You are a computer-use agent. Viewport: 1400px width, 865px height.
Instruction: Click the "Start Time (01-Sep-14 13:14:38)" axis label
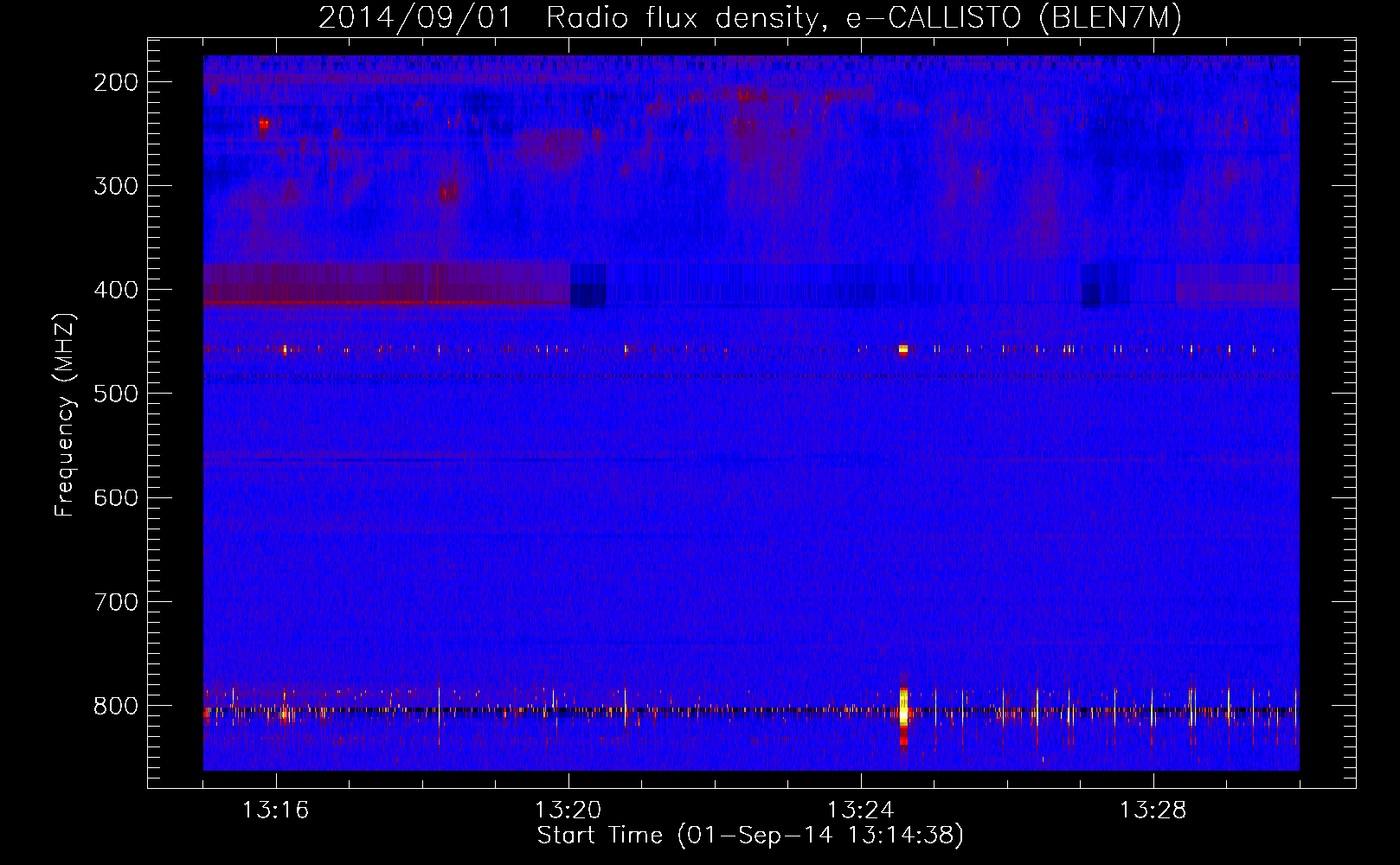[x=750, y=836]
